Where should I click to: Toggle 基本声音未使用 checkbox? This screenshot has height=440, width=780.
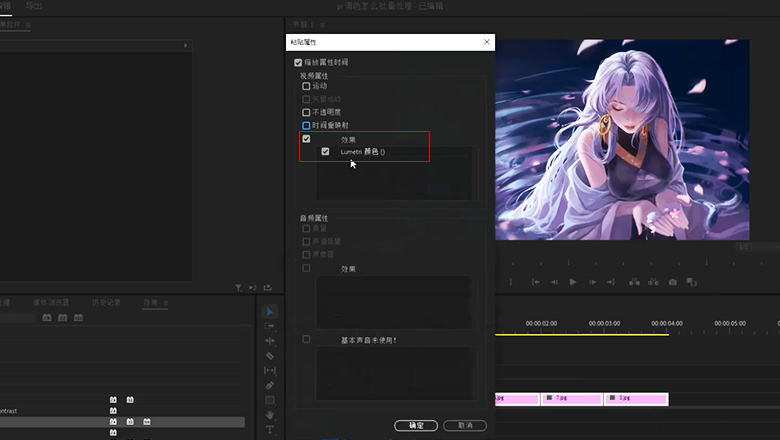[306, 339]
